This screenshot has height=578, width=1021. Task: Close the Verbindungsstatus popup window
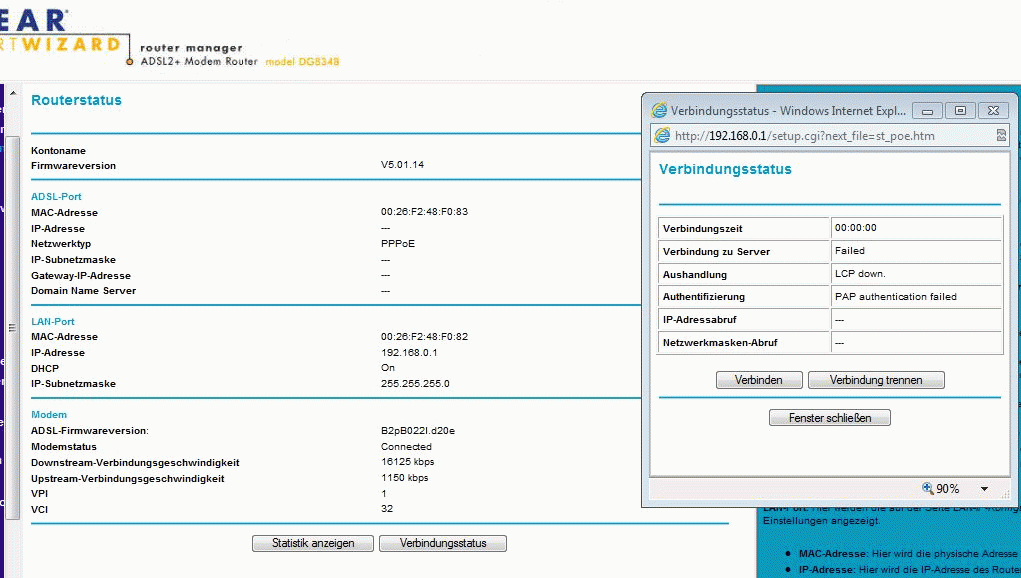tap(993, 111)
